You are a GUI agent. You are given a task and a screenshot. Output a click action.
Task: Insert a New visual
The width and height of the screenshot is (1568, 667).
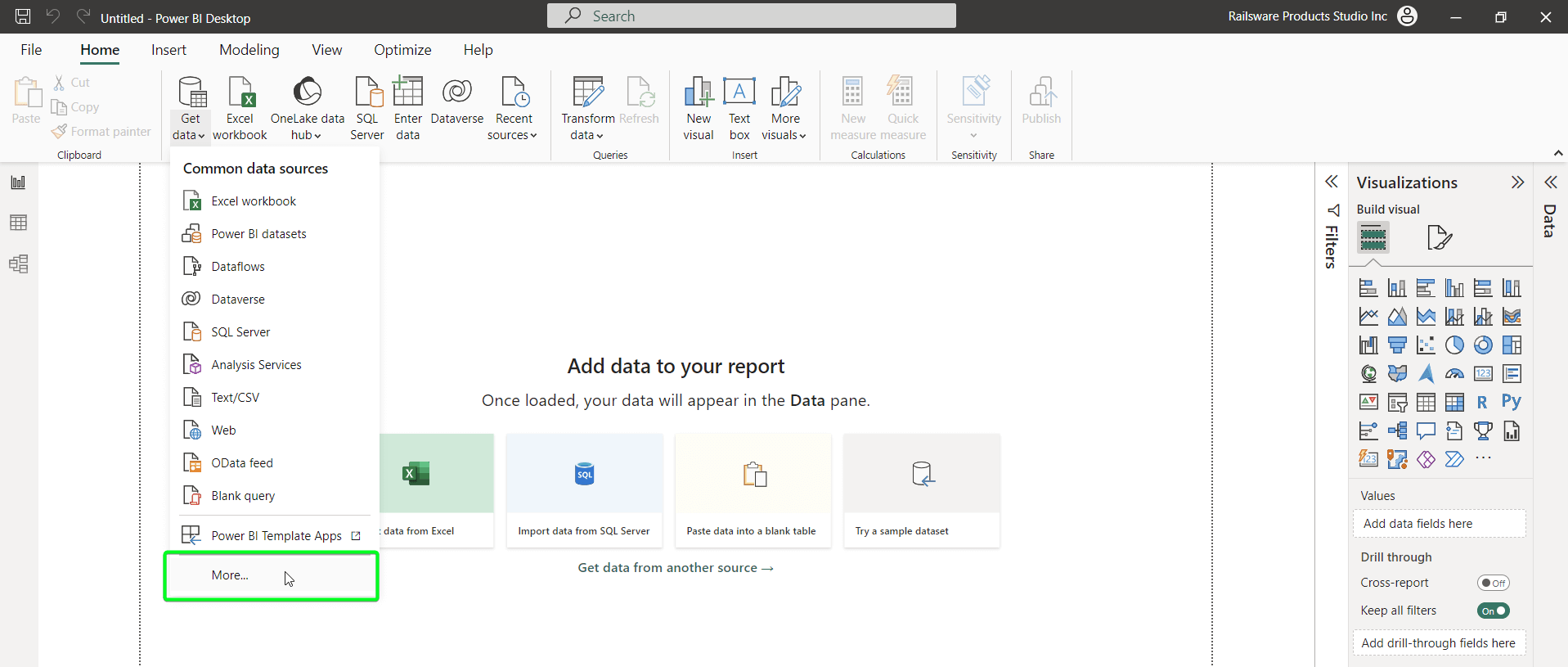point(699,108)
